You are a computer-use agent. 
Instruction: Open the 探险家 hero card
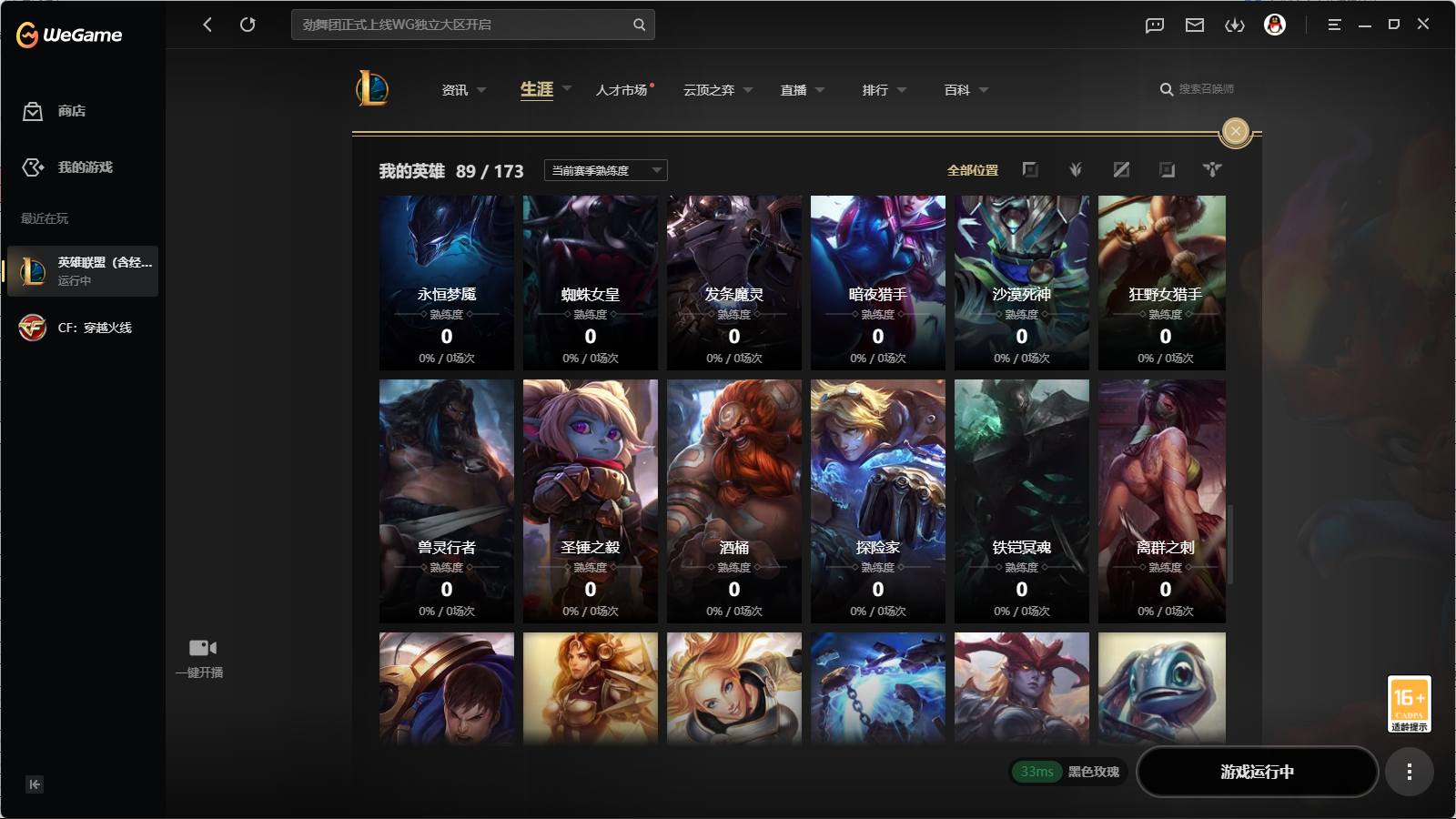click(878, 501)
